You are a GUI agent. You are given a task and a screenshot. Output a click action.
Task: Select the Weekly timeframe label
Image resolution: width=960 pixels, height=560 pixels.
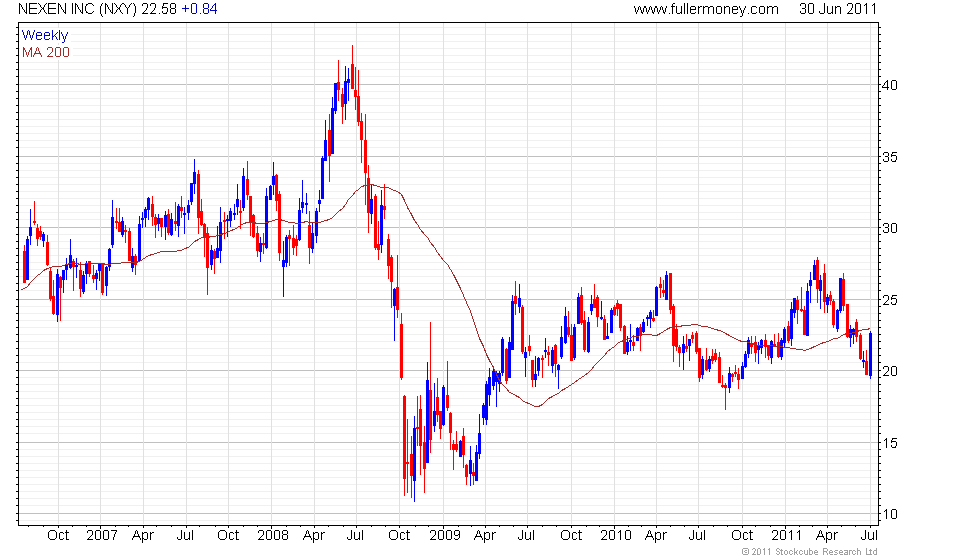45,35
